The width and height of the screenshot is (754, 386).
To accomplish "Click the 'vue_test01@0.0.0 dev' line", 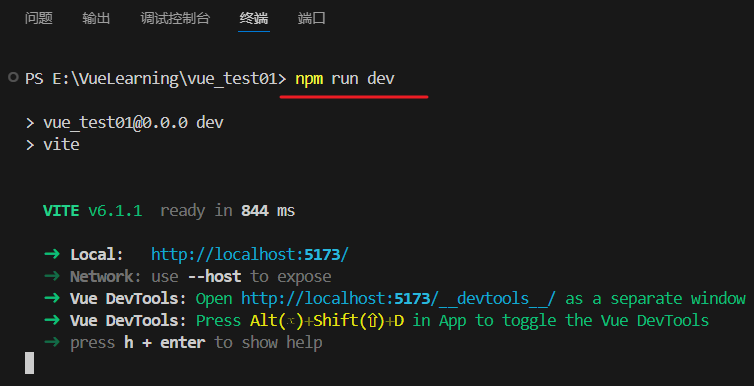I will click(125, 123).
